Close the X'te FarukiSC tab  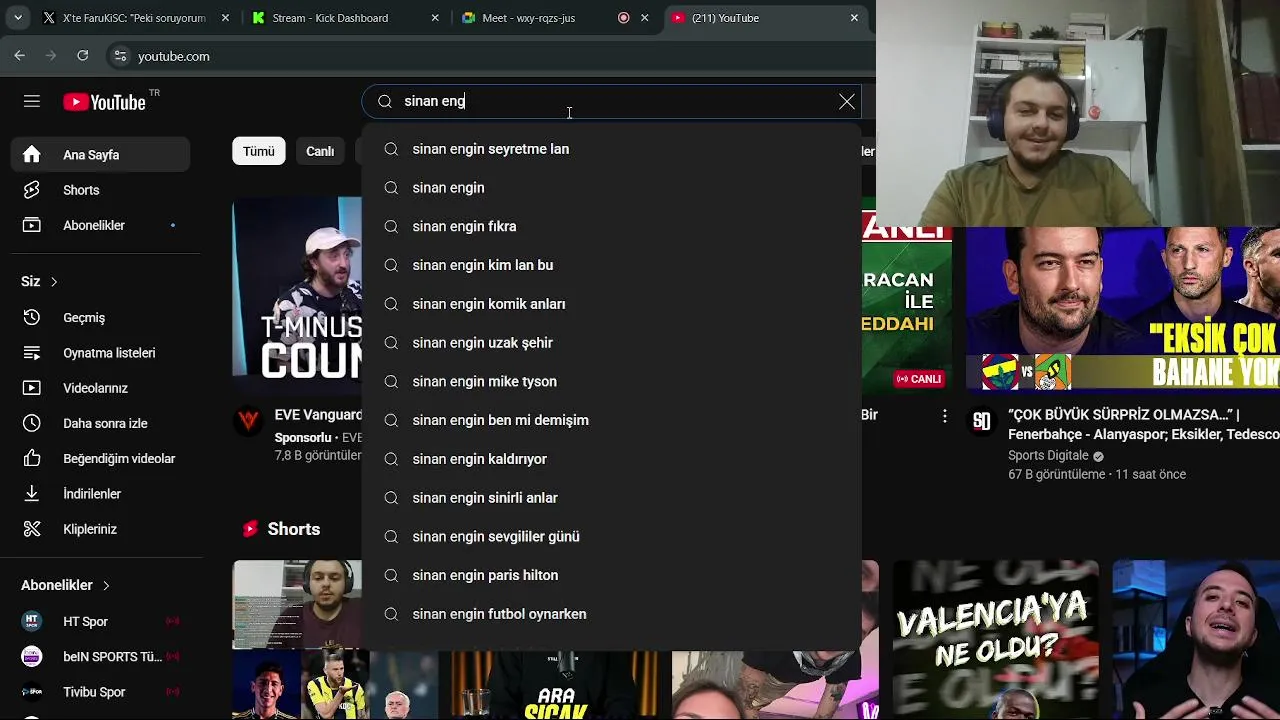[x=225, y=18]
